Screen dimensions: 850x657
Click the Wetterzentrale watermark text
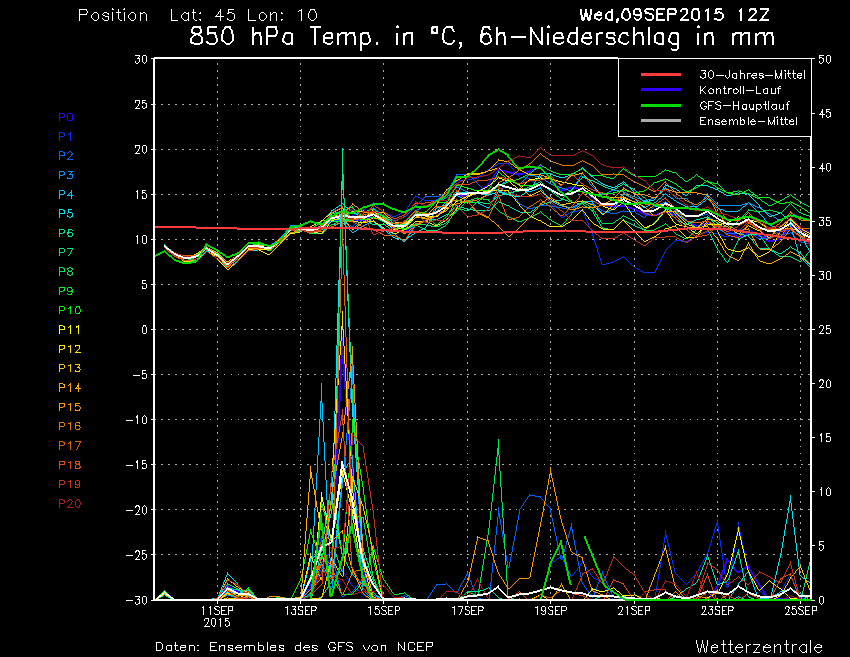(x=759, y=647)
